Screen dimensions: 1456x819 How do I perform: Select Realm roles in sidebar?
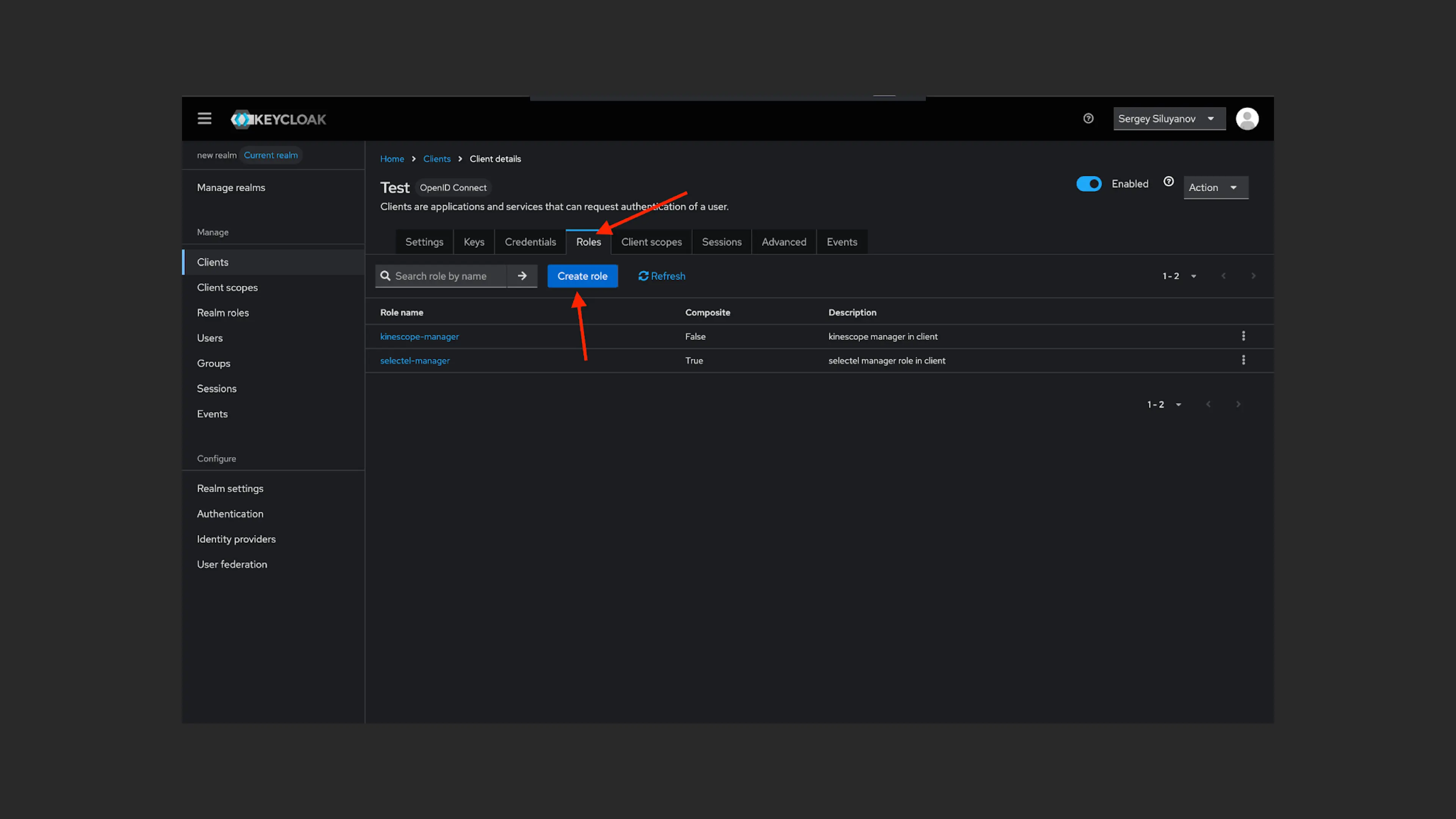223,312
